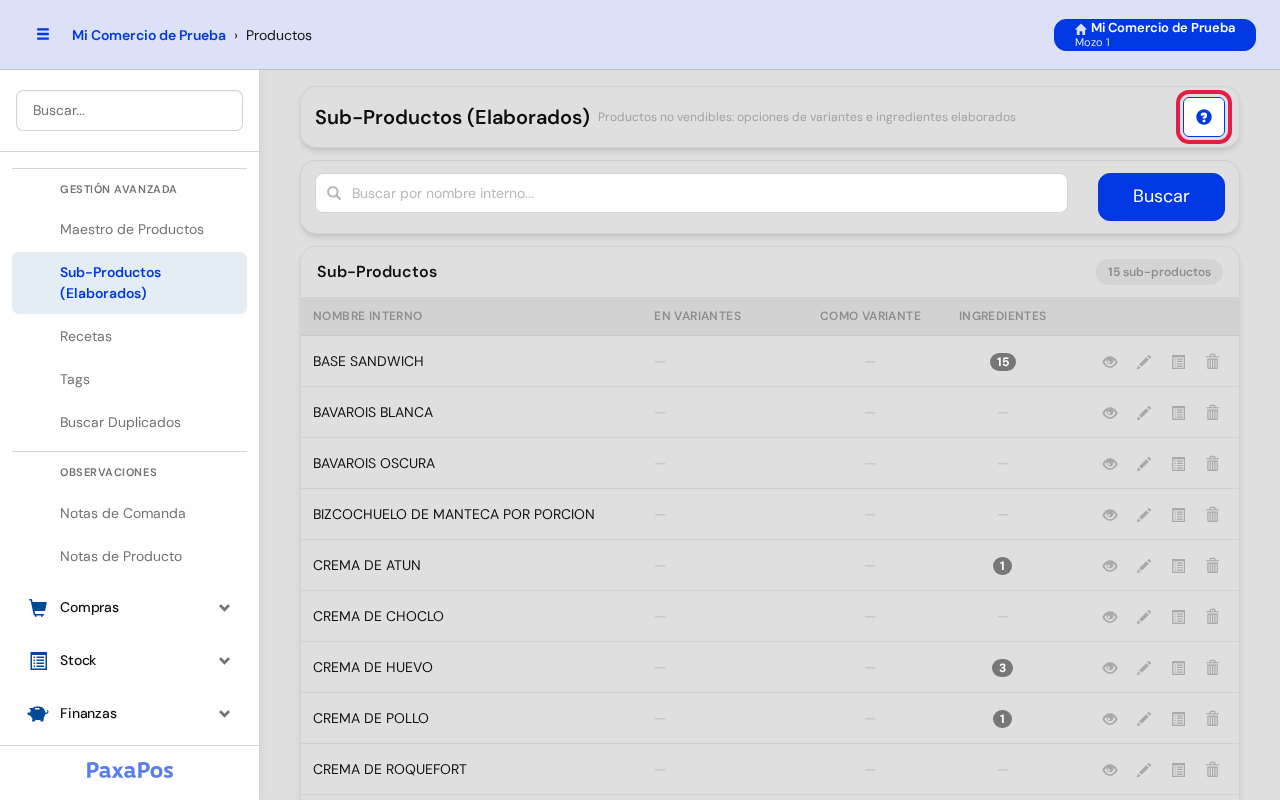The width and height of the screenshot is (1280, 800).
Task: Edit CREMA DE HUEVO with pencil icon
Action: point(1144,668)
